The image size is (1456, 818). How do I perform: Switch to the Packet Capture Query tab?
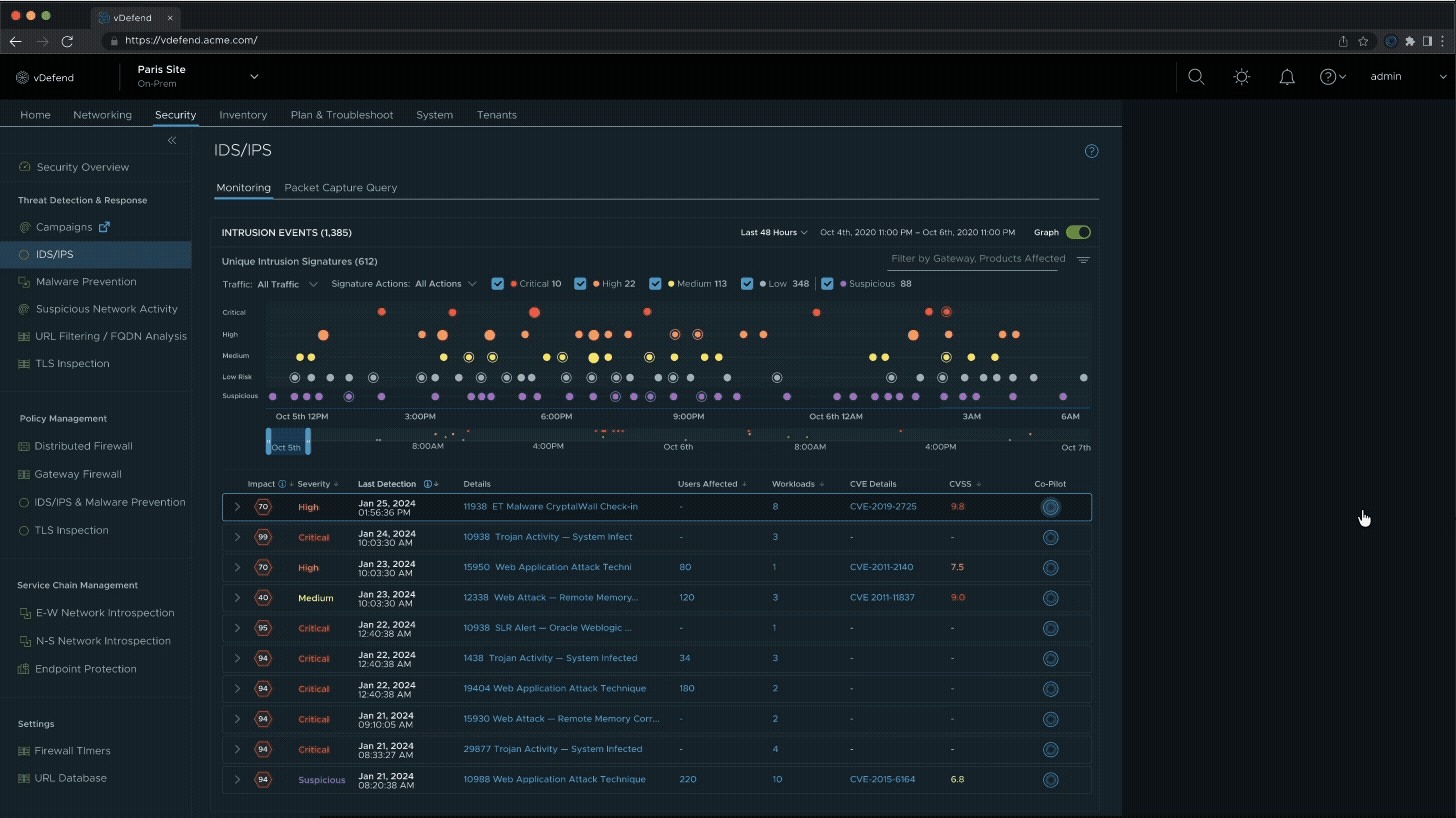tap(341, 188)
